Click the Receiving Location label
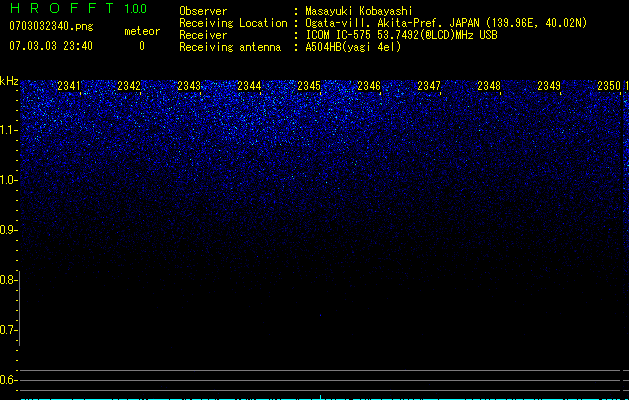The image size is (629, 400). pyautogui.click(x=233, y=23)
